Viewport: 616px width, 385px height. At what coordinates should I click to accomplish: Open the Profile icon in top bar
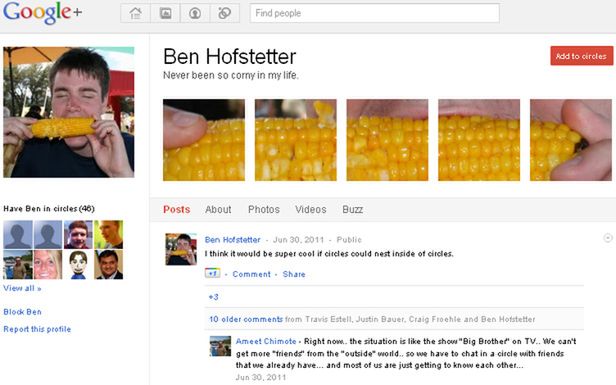pyautogui.click(x=195, y=13)
